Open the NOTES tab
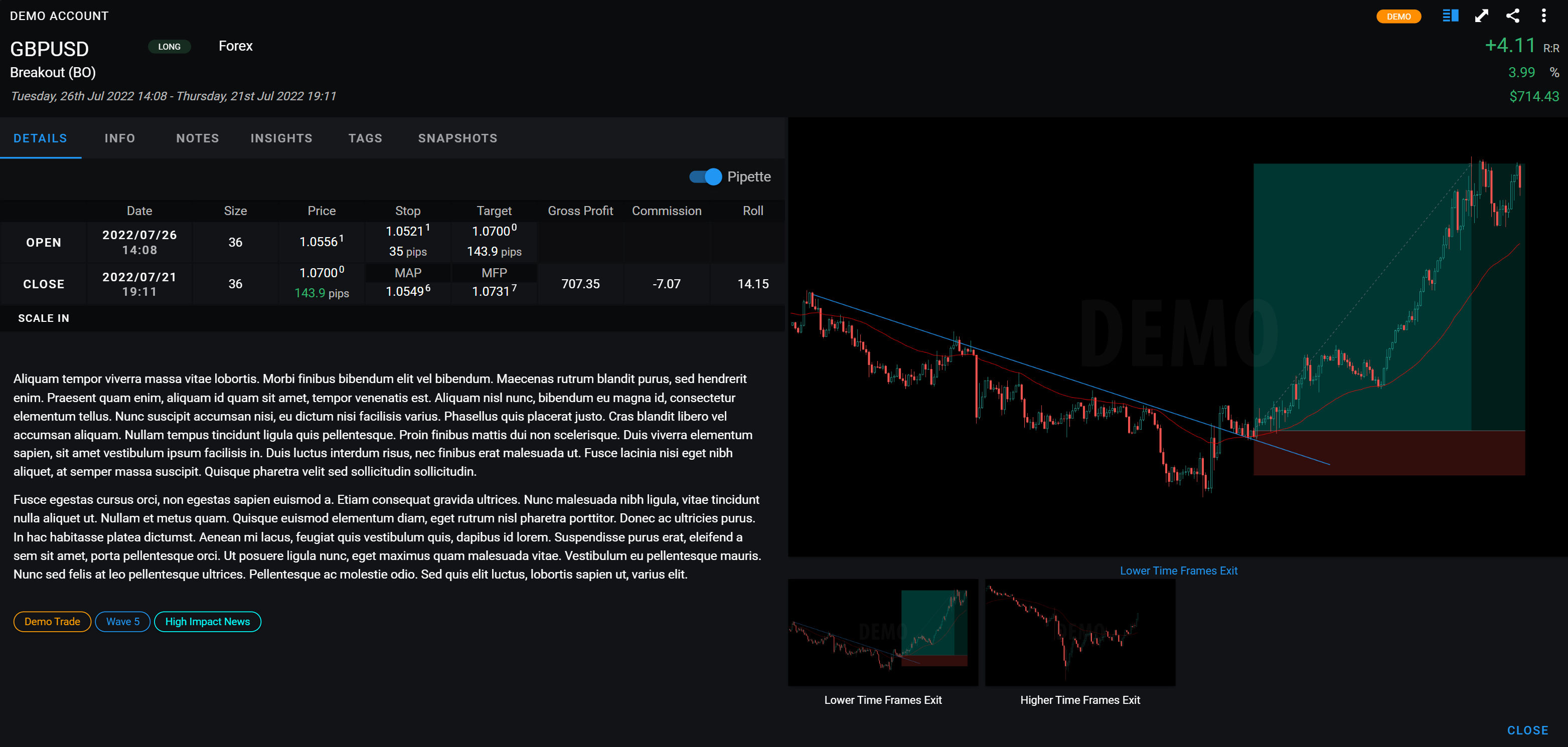 197,138
